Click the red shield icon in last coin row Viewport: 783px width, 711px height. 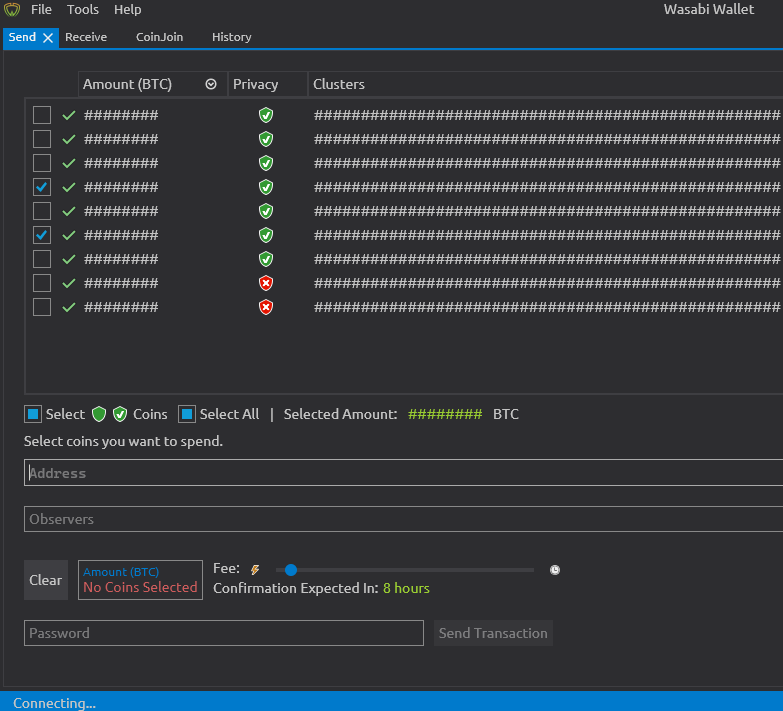coord(266,307)
